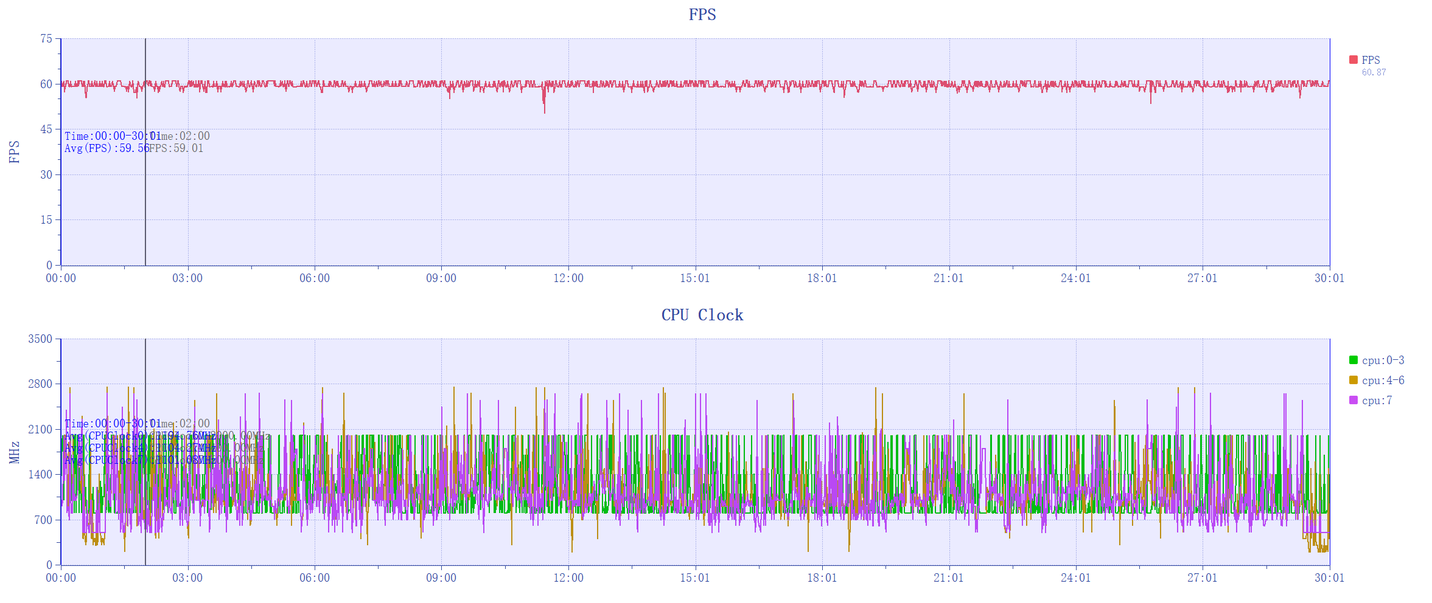Click the 03:00 time label under FPS chart
Screen dimensions: 1432x603
[188, 278]
